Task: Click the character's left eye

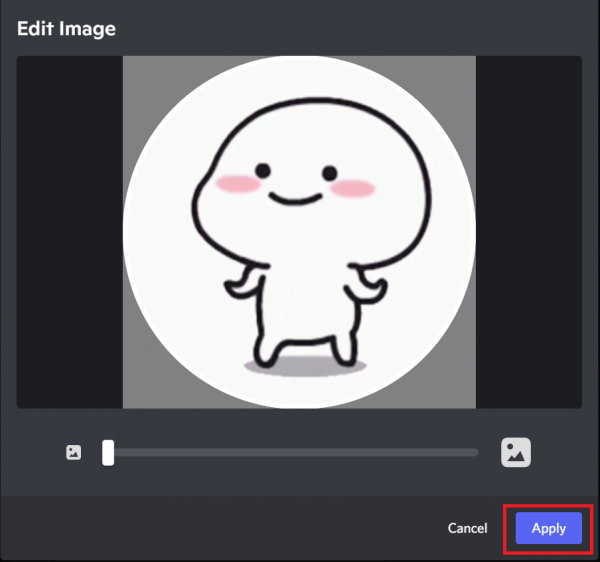Action: point(262,171)
